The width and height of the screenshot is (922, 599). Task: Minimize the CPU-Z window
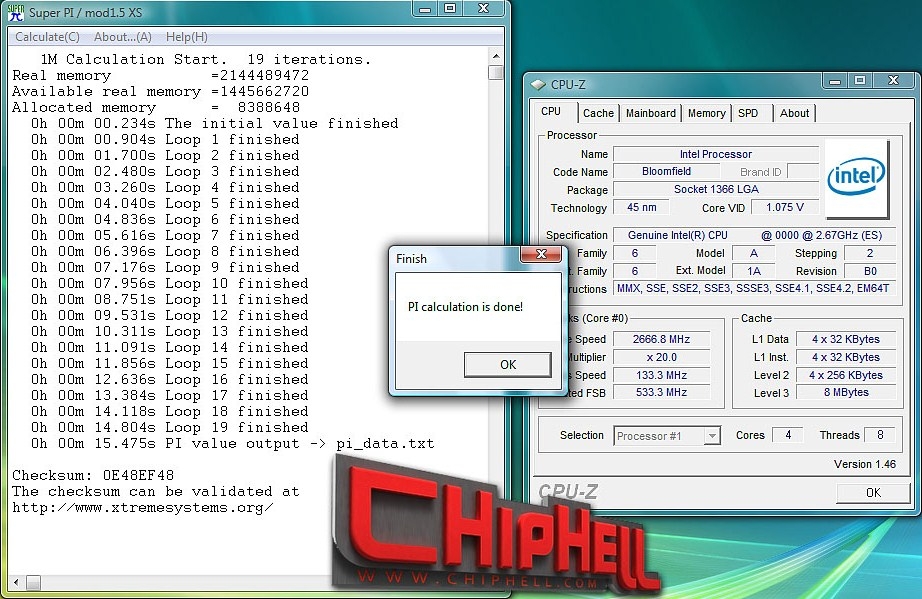pyautogui.click(x=835, y=81)
